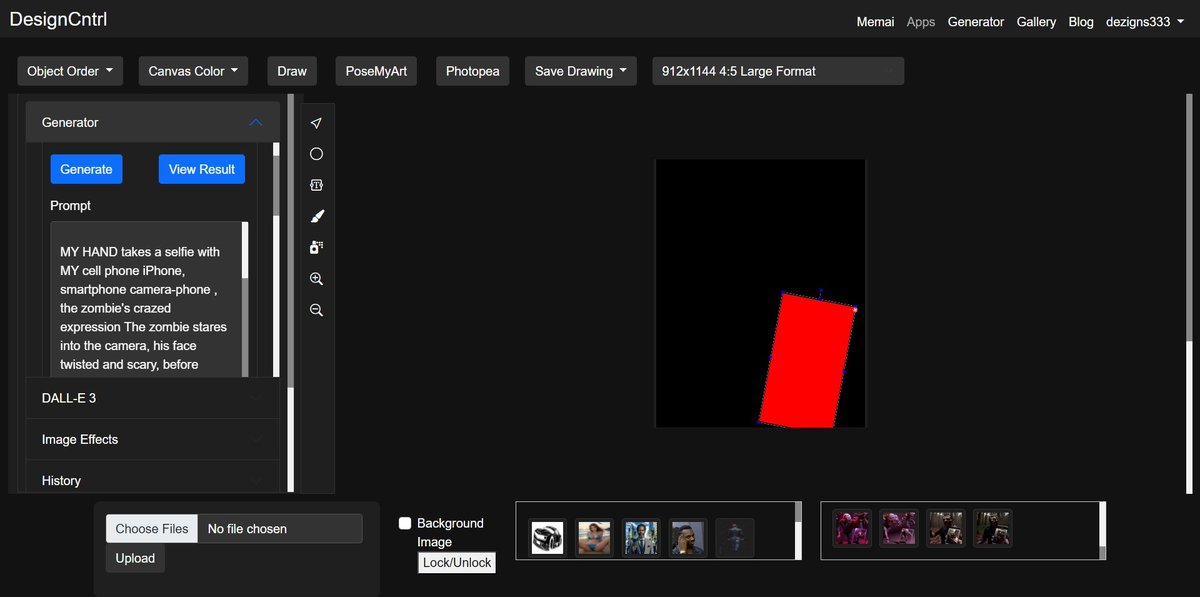Select the circle shape tool
Screen dimensions: 1200x597
316,153
